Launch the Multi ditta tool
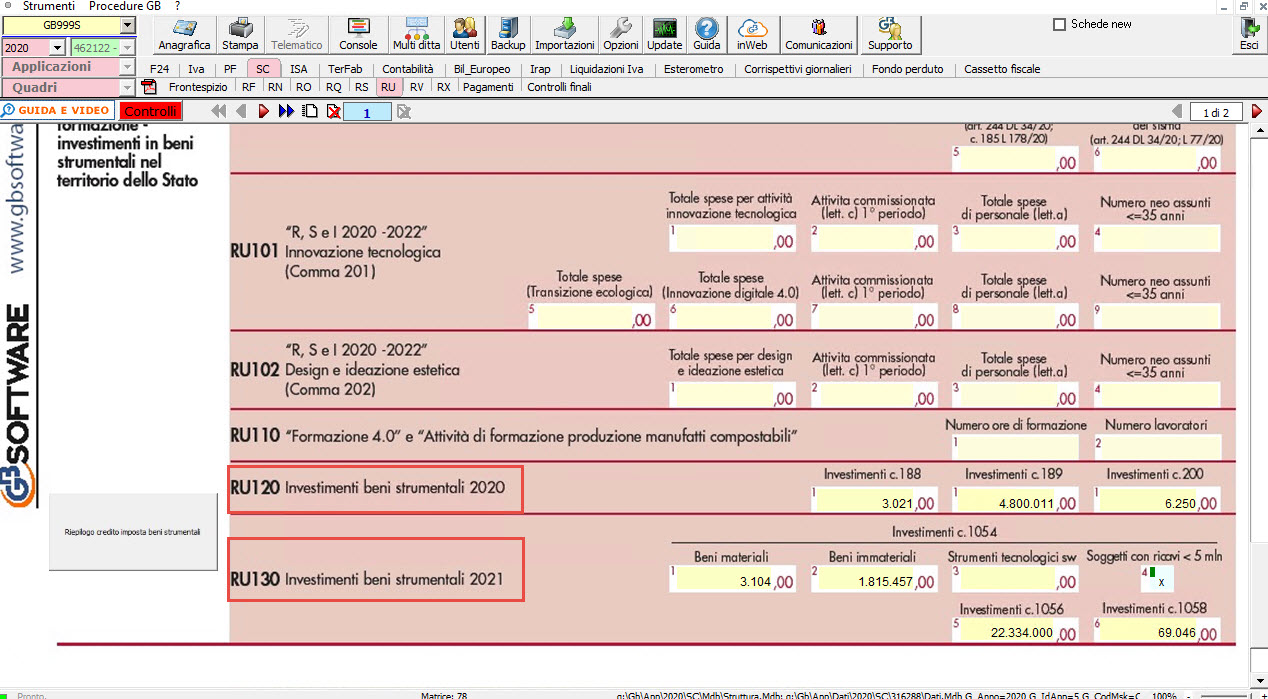Viewport: 1268px width, 699px height. 416,34
